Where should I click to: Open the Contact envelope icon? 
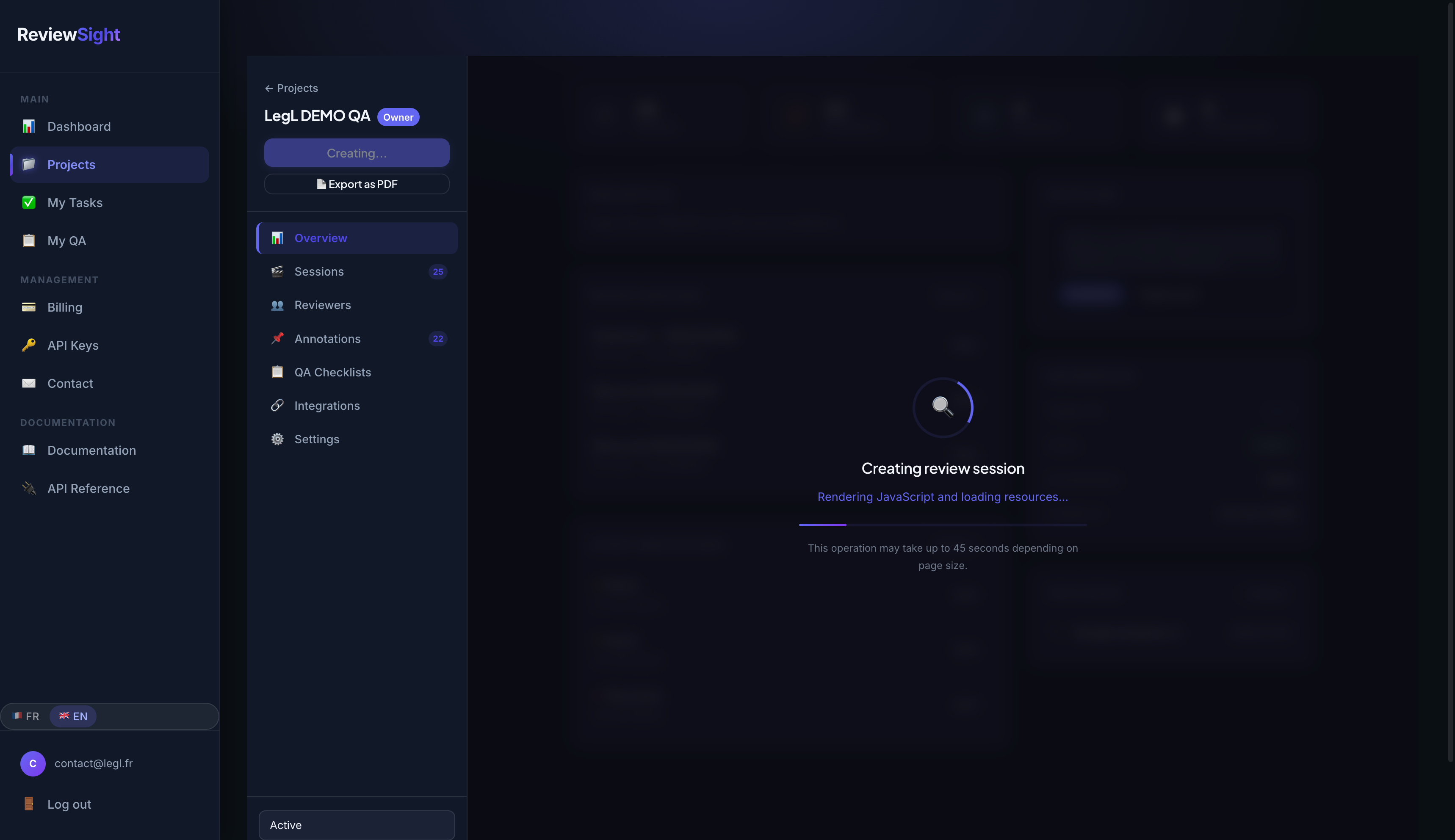click(29, 383)
